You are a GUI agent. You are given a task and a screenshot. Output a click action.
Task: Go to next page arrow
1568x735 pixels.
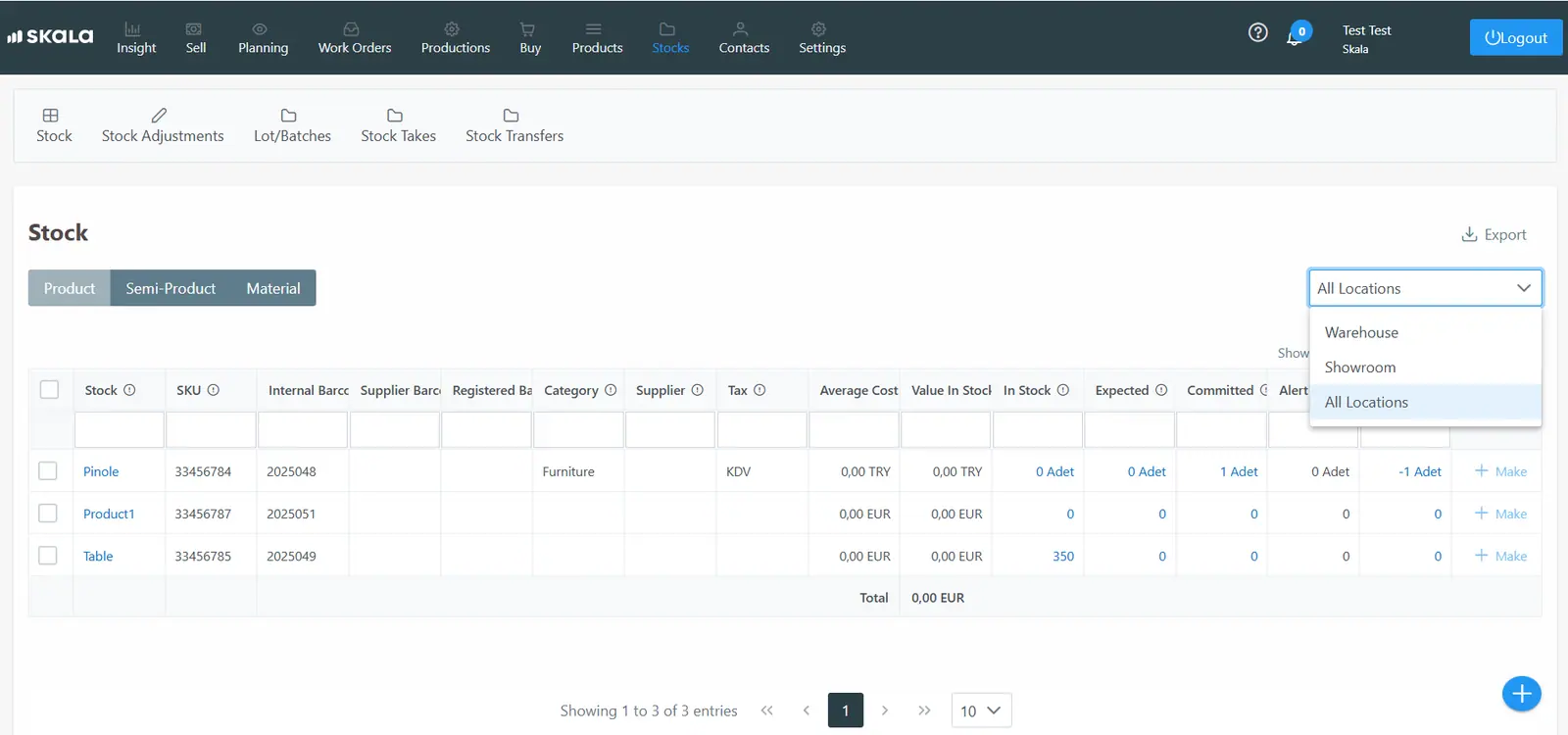click(885, 710)
